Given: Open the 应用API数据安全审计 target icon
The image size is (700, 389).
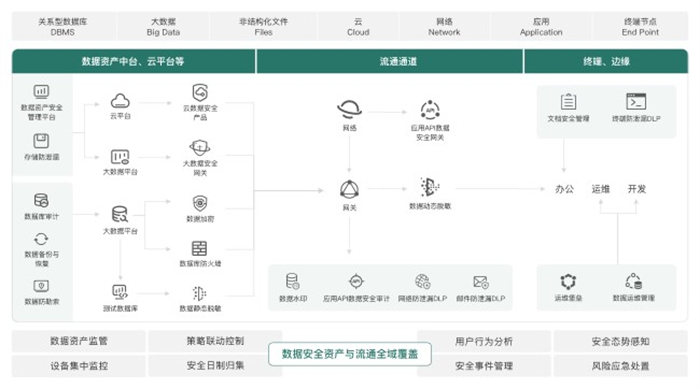Looking at the screenshot, I should tap(356, 281).
